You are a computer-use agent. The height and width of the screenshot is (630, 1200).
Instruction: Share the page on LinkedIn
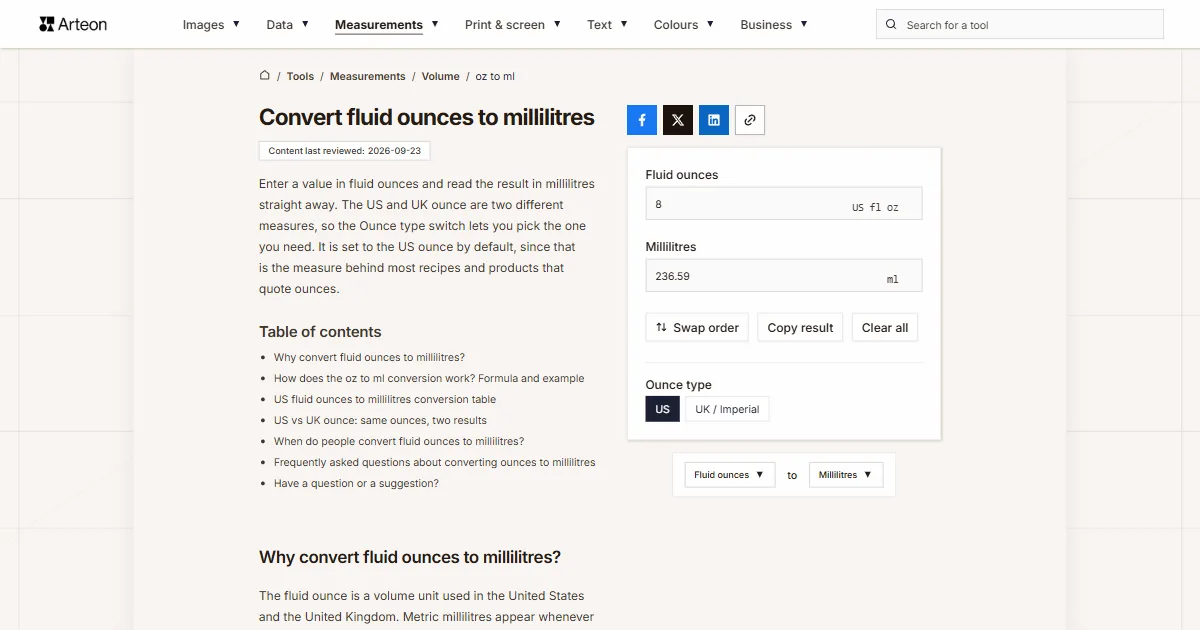coord(714,120)
